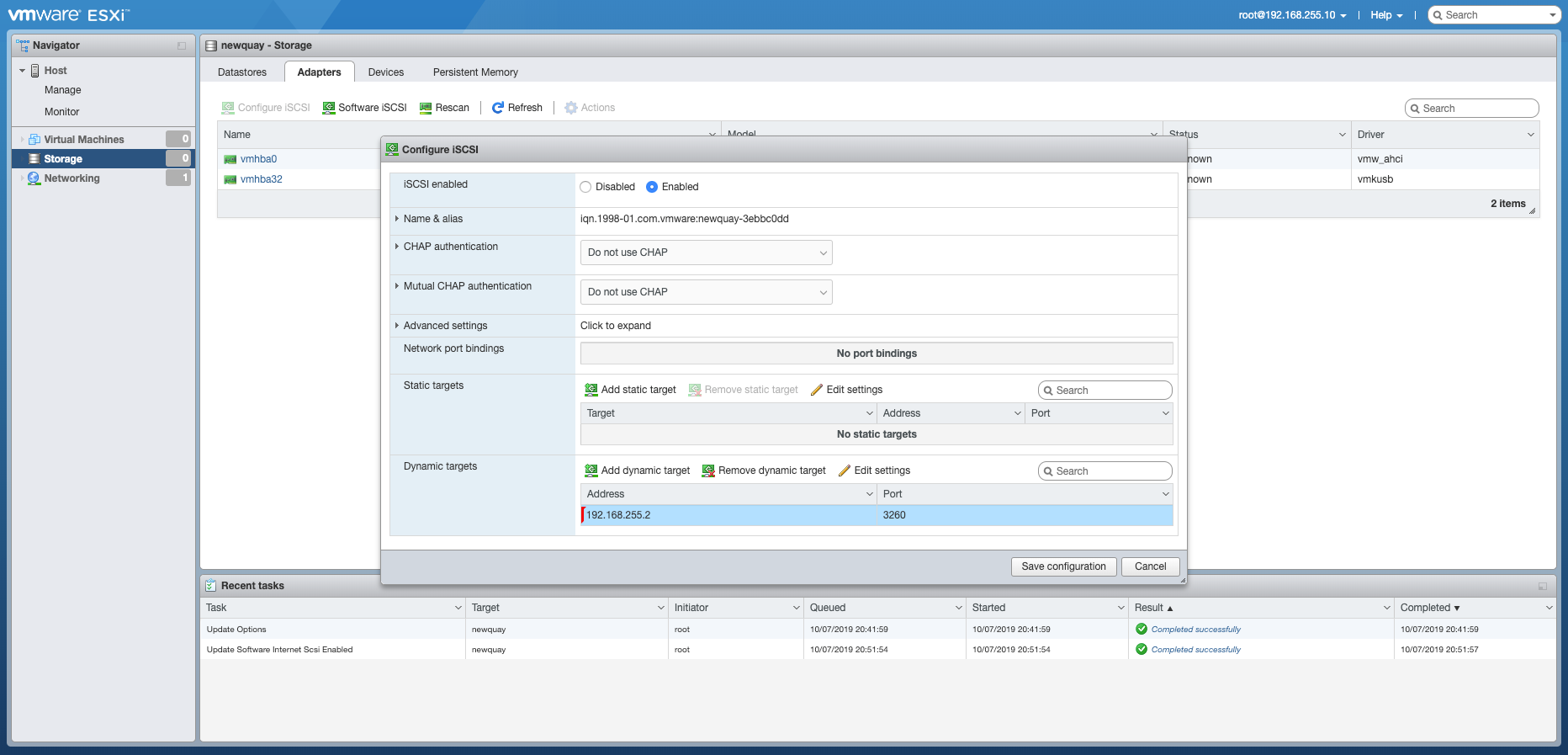Screen dimensions: 1568x755
Task: Click the adapters list Search field
Action: (1472, 109)
